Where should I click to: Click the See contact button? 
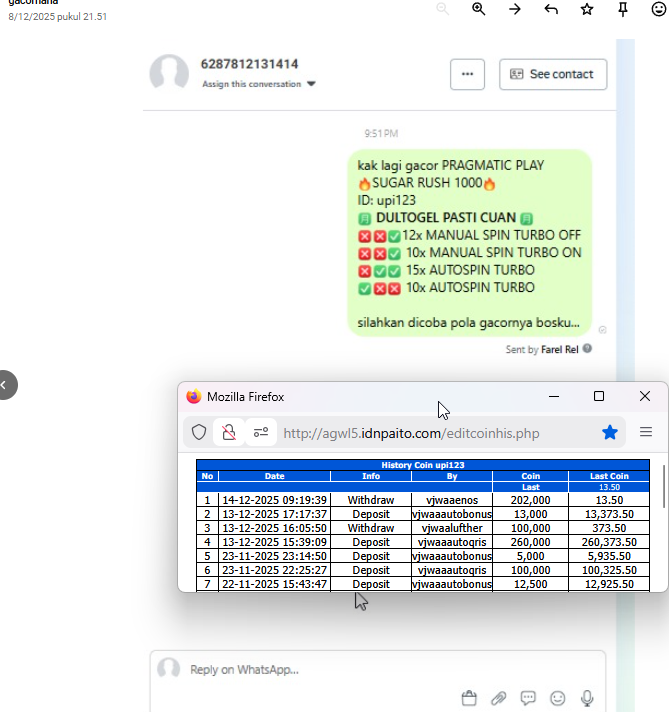tap(553, 74)
